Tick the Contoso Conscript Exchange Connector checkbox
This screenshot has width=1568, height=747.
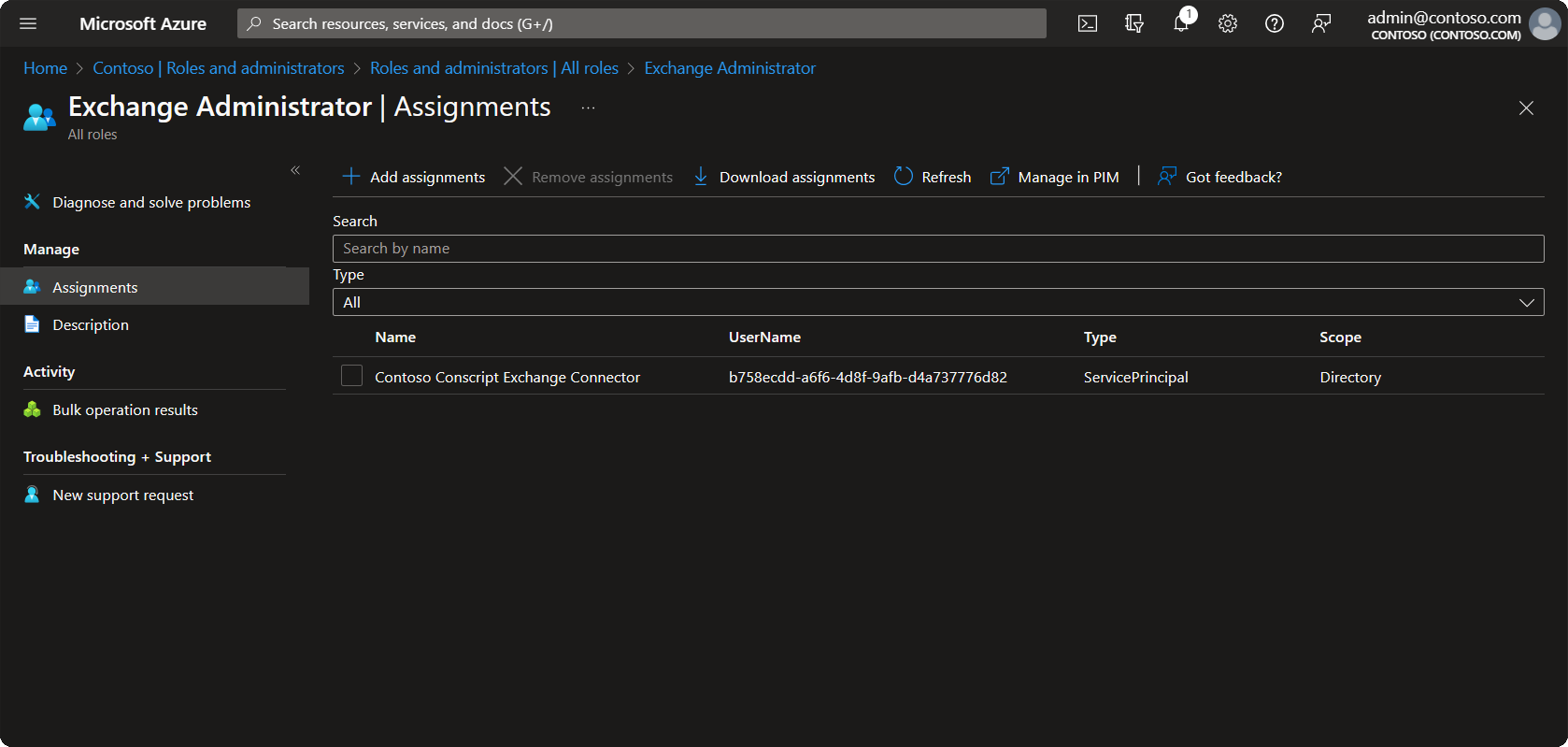click(x=351, y=376)
